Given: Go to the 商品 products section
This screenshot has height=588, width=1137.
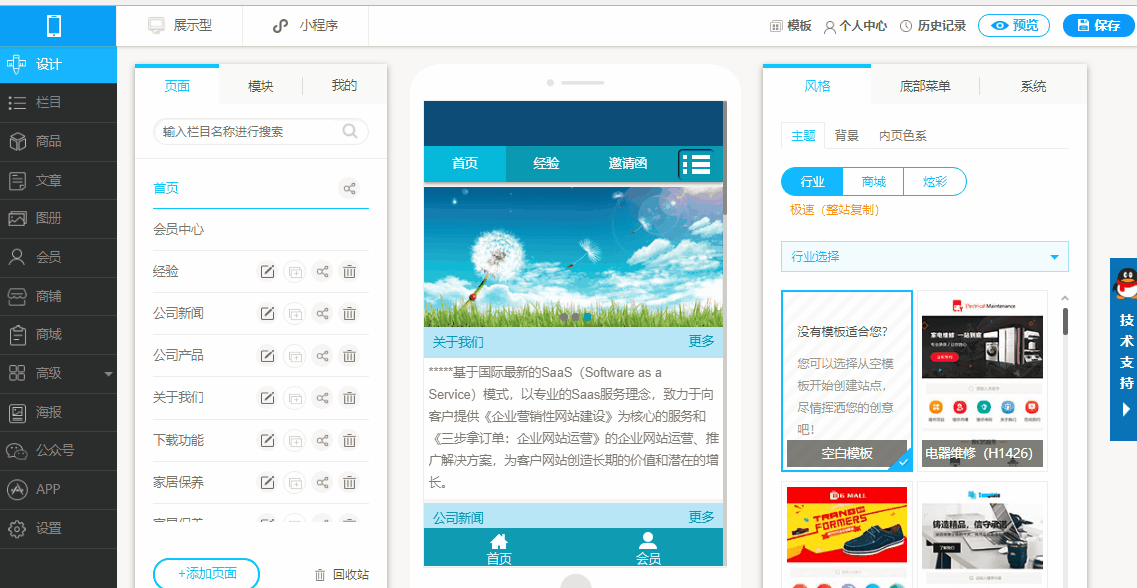Looking at the screenshot, I should (58, 141).
